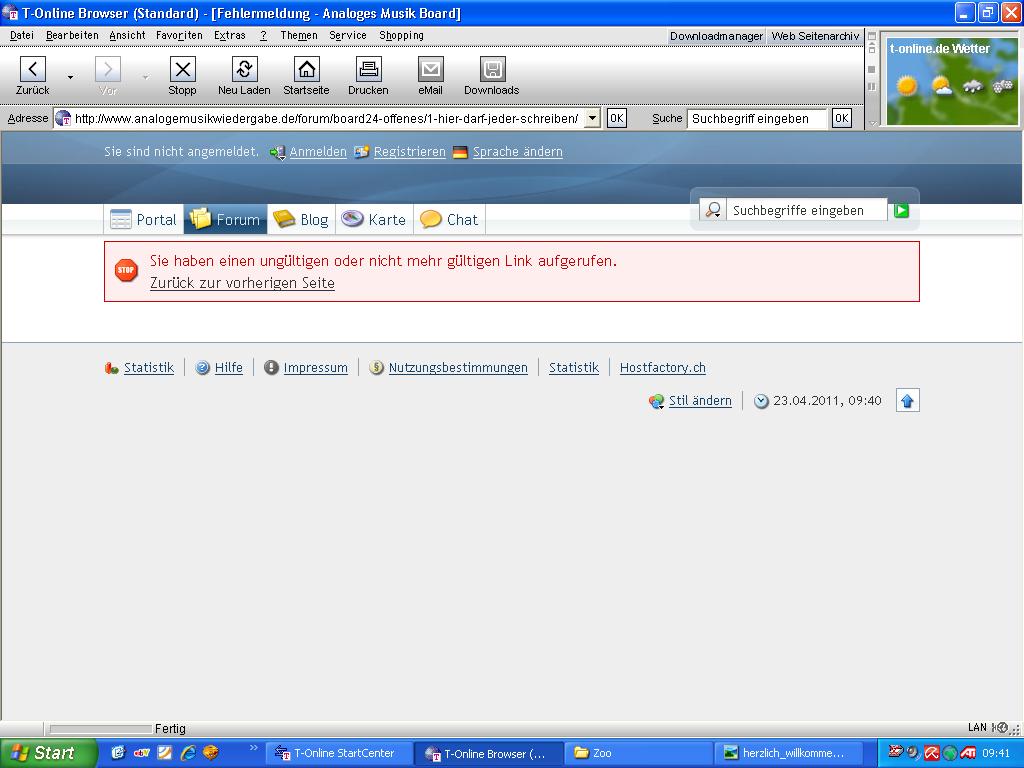
Task: Open the t-online.de Wetter widget
Action: pyautogui.click(x=952, y=81)
